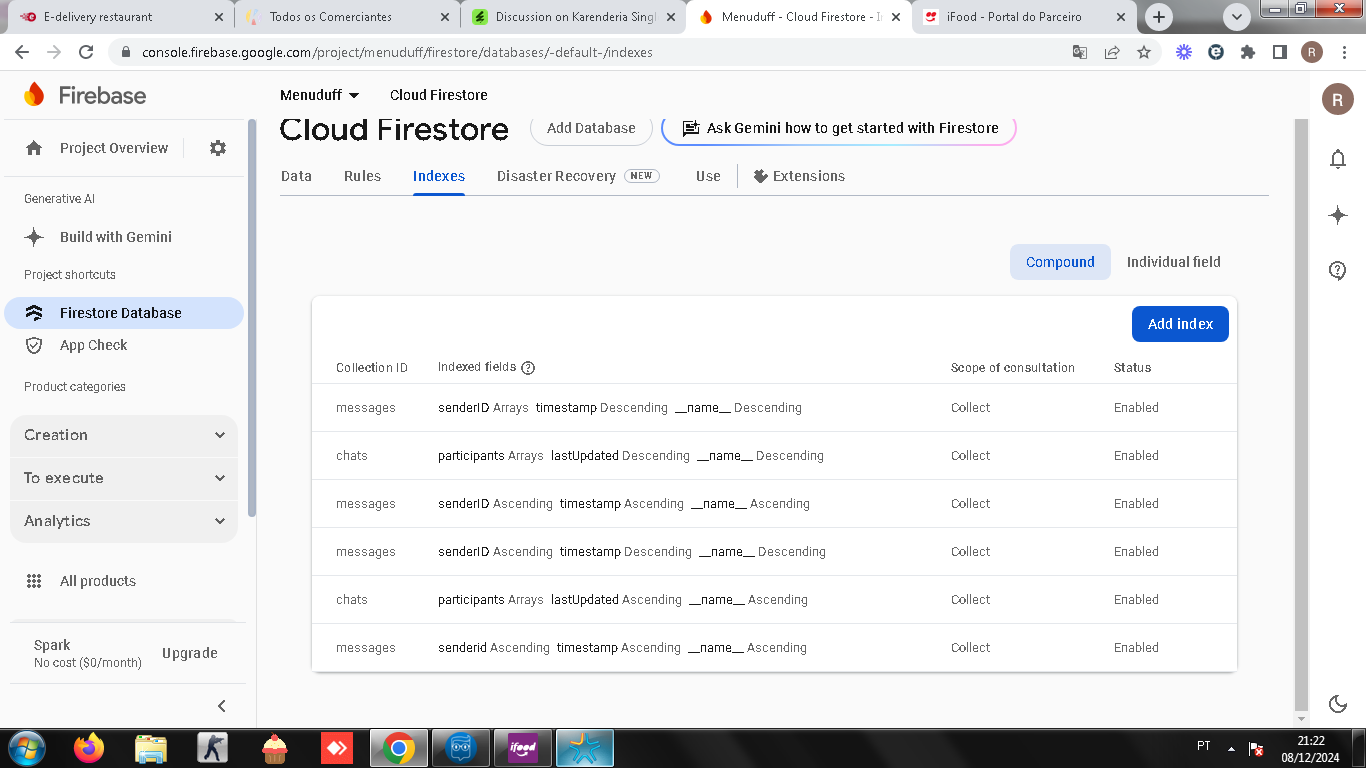This screenshot has height=768, width=1366.
Task: Click the Status column header
Action: click(x=1132, y=368)
